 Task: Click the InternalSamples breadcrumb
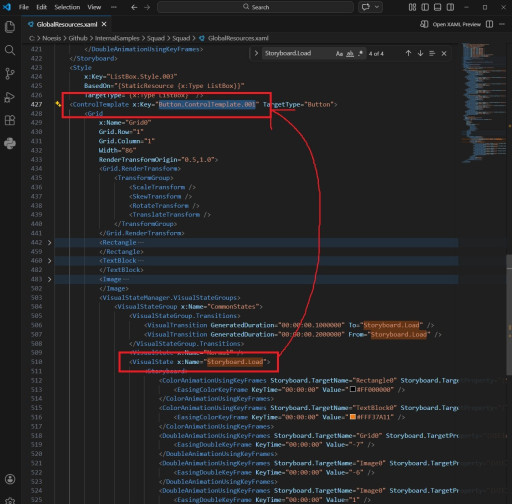(117, 38)
